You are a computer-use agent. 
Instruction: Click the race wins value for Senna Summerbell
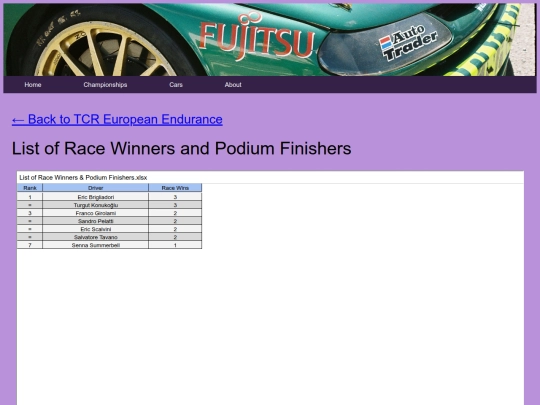tap(175, 245)
